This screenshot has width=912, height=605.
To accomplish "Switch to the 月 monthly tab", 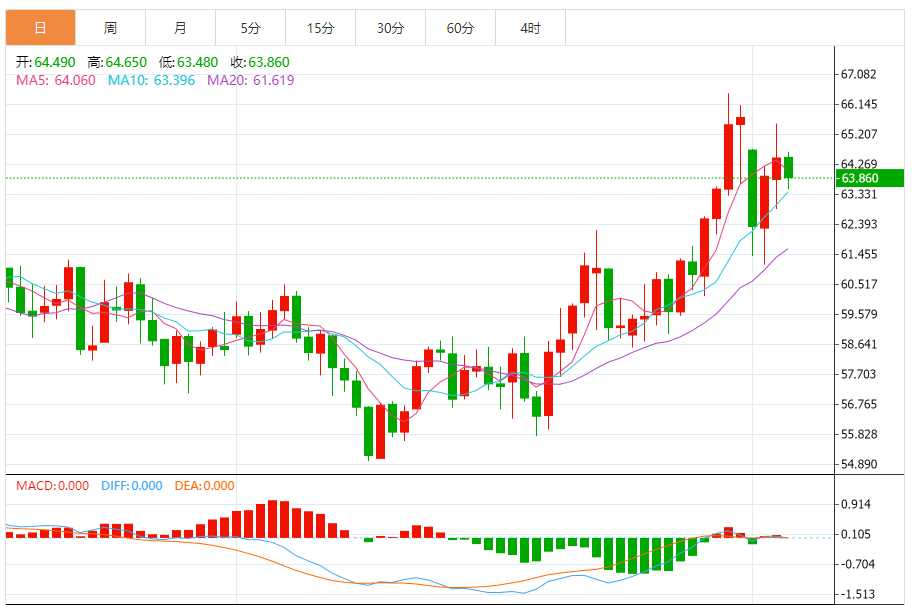I will (180, 28).
